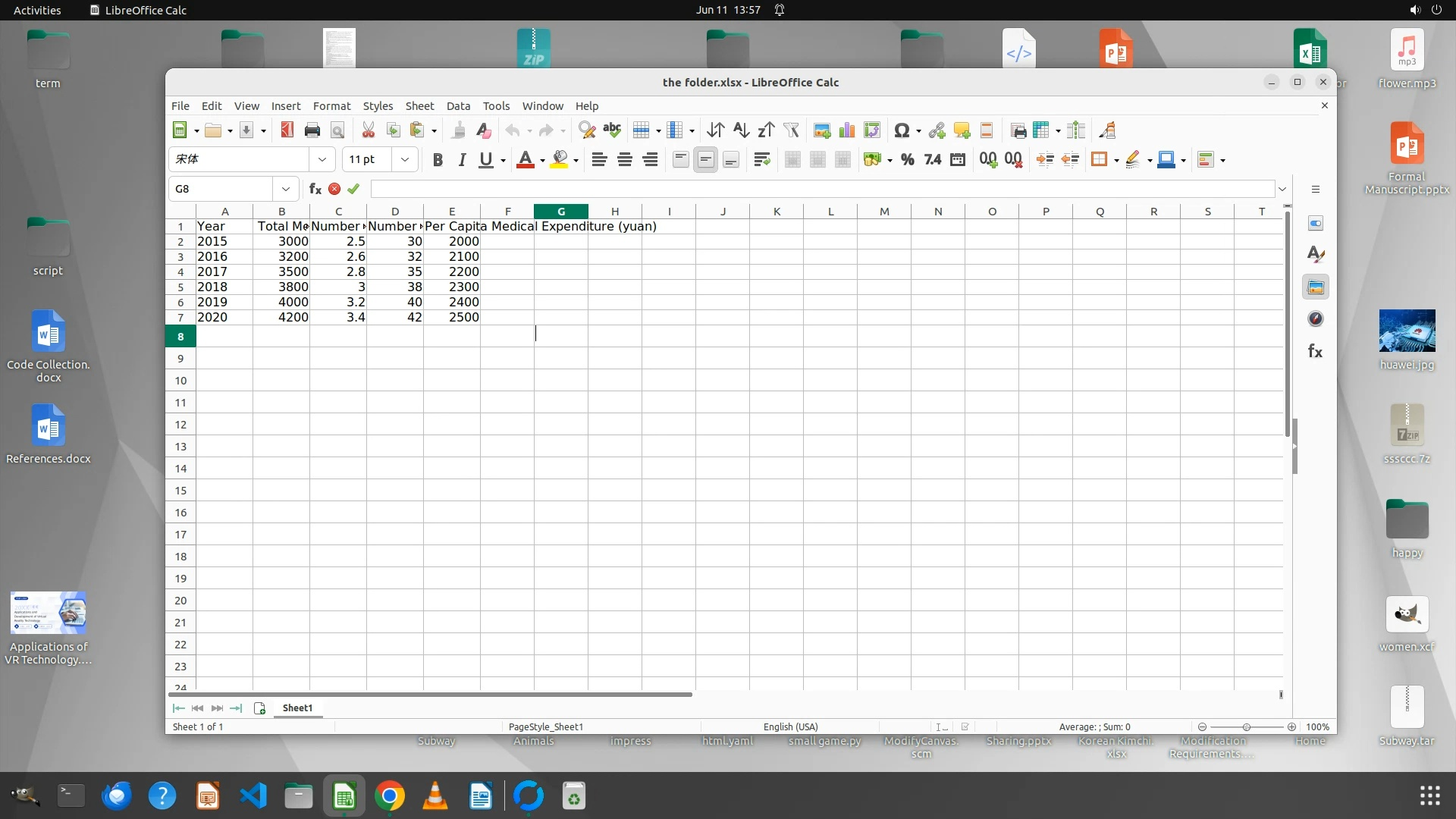
Task: Click the Insert Chart toolbar icon
Action: click(x=846, y=130)
